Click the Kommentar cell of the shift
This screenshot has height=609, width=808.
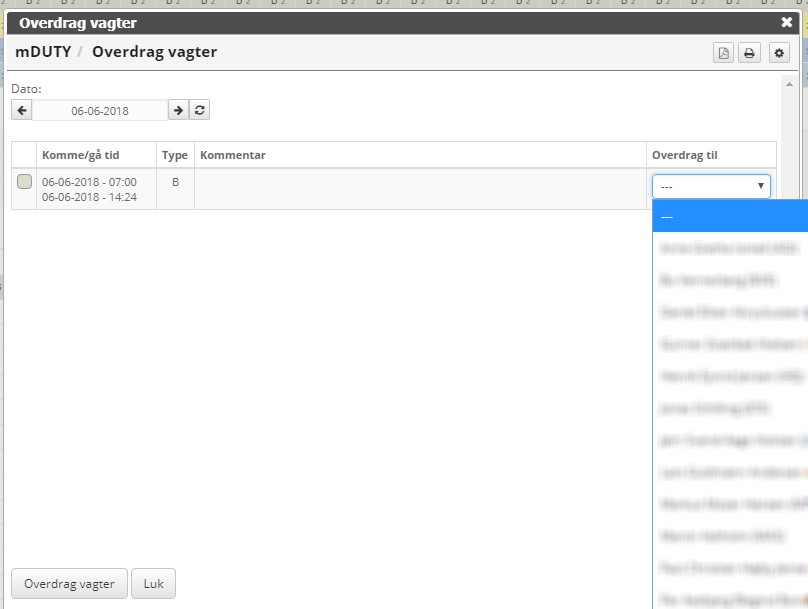click(x=420, y=189)
